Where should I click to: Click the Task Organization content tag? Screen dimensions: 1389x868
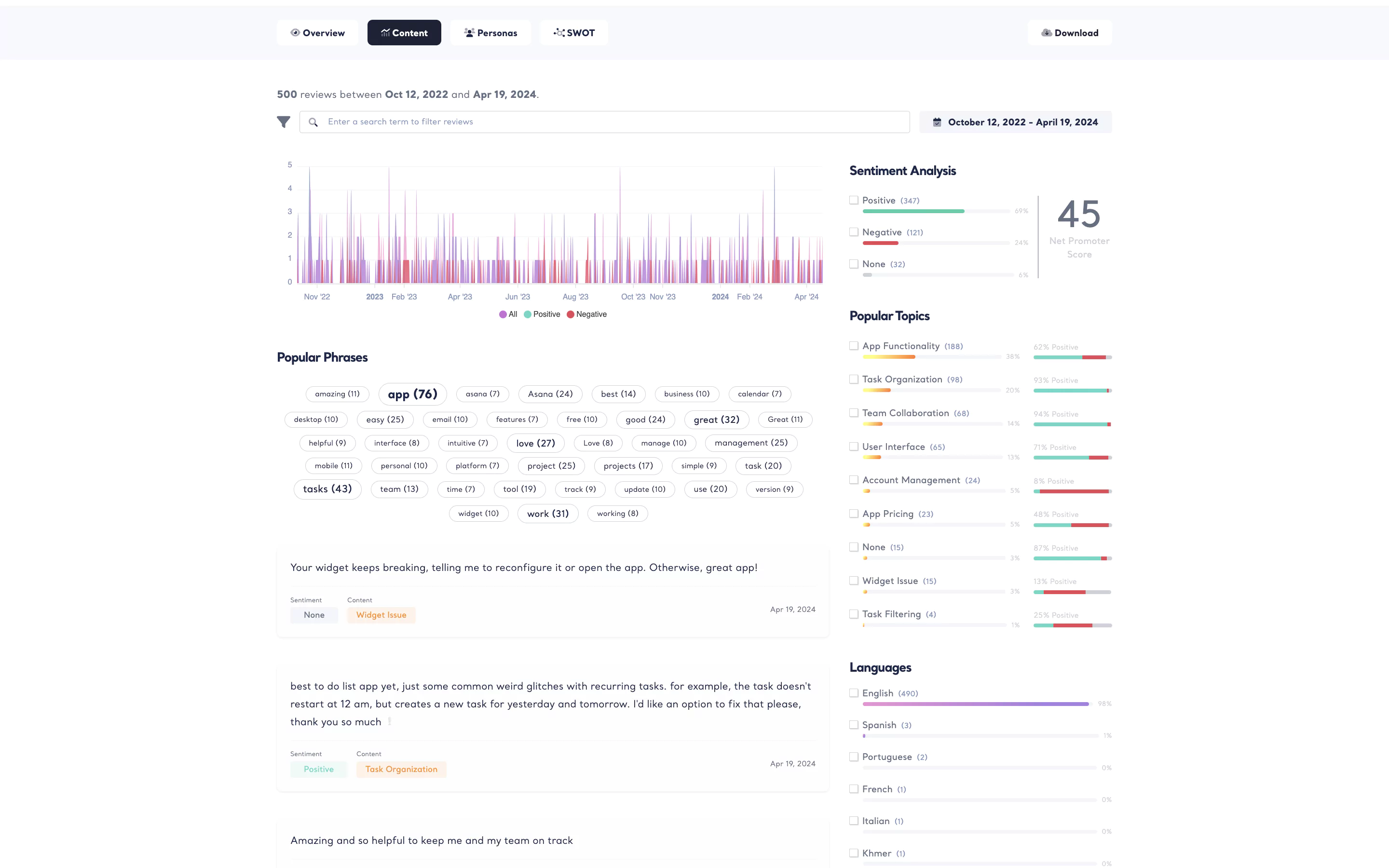pyautogui.click(x=401, y=769)
